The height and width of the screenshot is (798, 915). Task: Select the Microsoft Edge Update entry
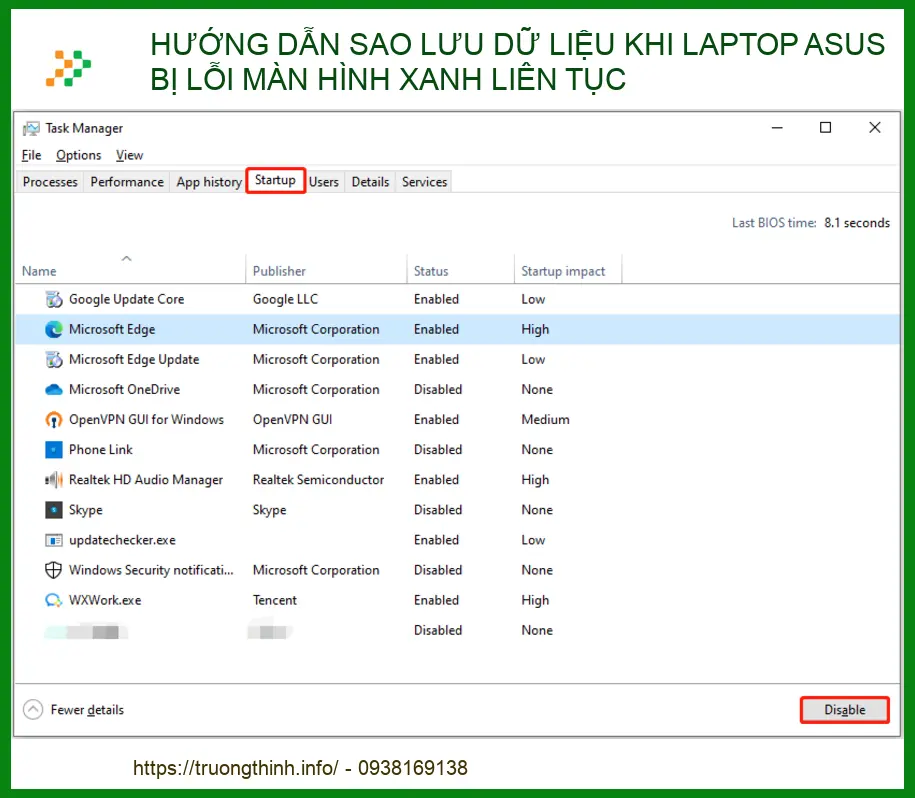(x=134, y=359)
